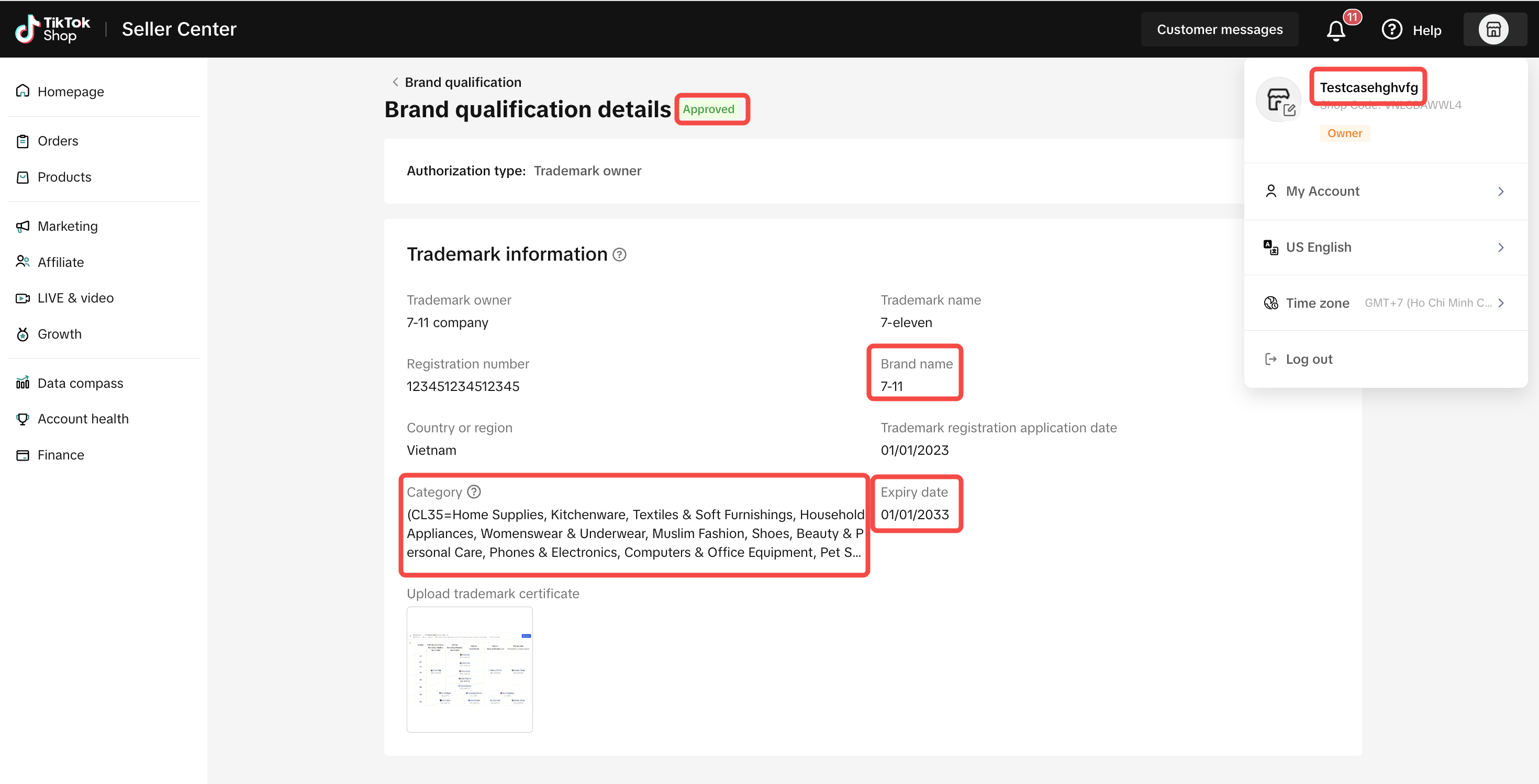The image size is (1539, 784).
Task: Open the Marketing section
Action: click(x=68, y=226)
